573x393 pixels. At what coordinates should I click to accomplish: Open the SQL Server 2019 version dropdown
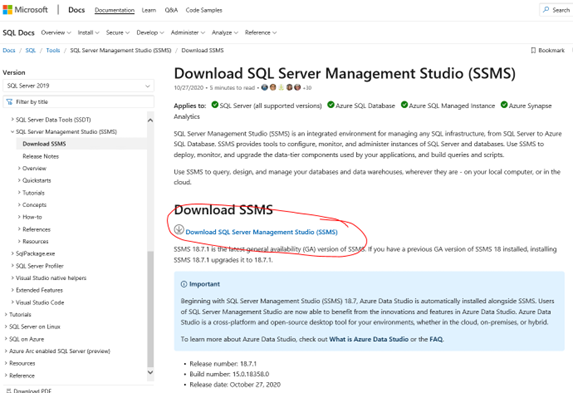[78, 86]
